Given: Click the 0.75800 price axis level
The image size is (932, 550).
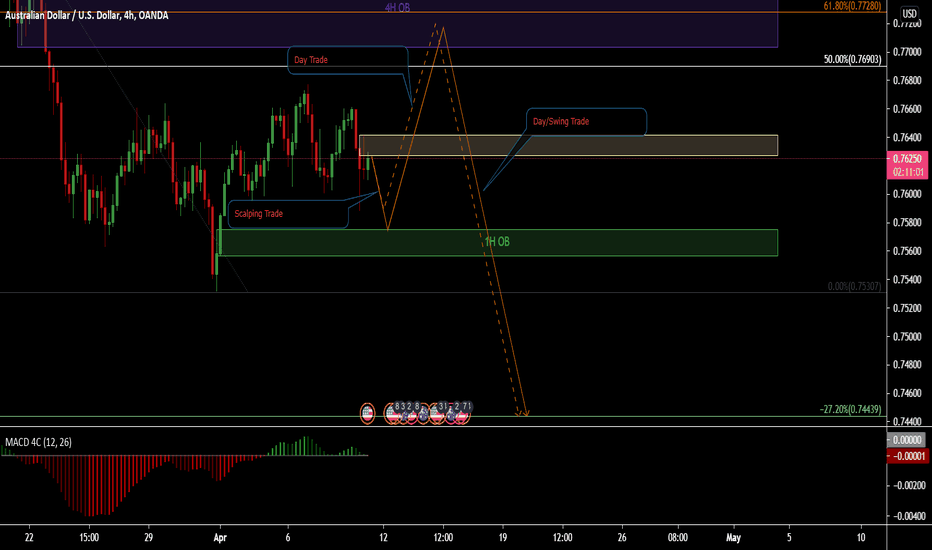Looking at the screenshot, I should click(907, 223).
